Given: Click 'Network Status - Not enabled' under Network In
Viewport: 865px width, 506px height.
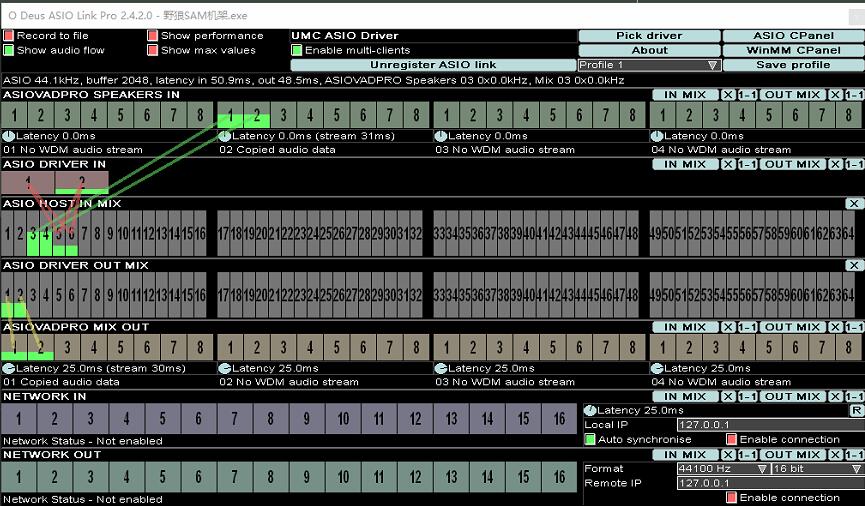Looking at the screenshot, I should pos(83,441).
